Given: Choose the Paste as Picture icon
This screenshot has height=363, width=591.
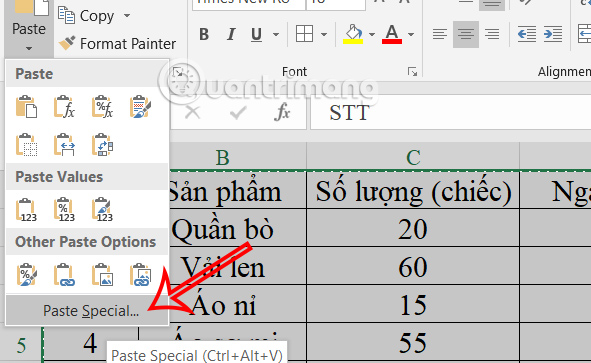Looking at the screenshot, I should (x=103, y=274).
